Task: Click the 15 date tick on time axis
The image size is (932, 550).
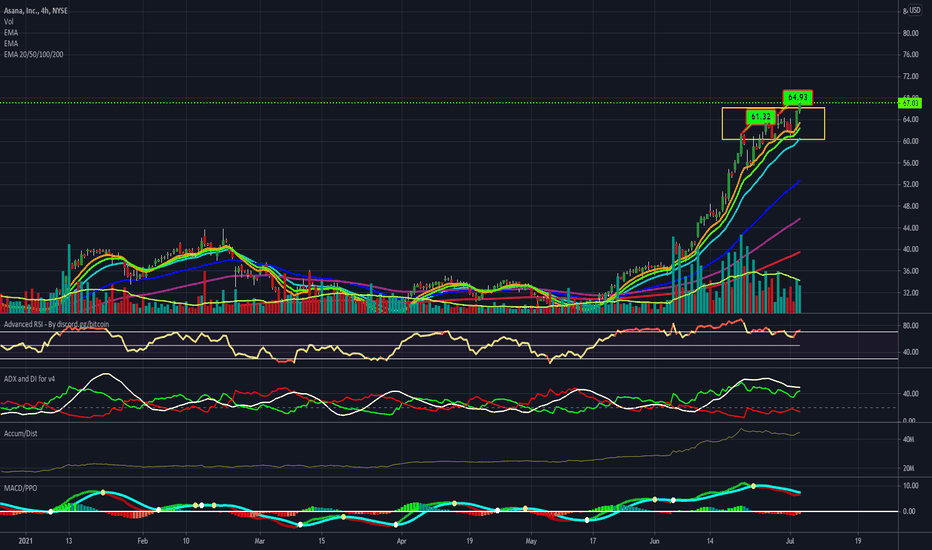Action: pyautogui.click(x=322, y=541)
